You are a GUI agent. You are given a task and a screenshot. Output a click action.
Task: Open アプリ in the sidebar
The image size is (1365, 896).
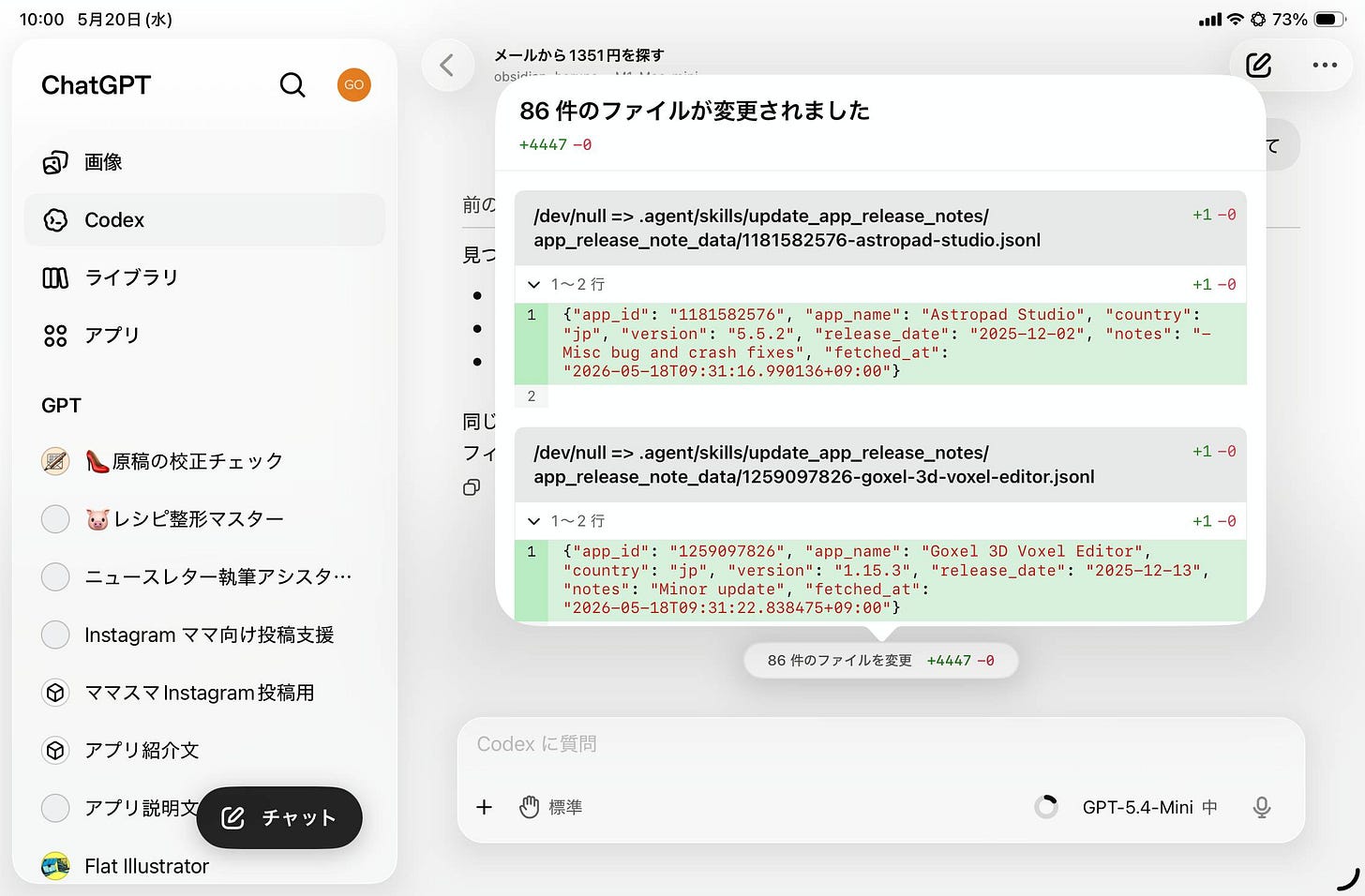(204, 336)
